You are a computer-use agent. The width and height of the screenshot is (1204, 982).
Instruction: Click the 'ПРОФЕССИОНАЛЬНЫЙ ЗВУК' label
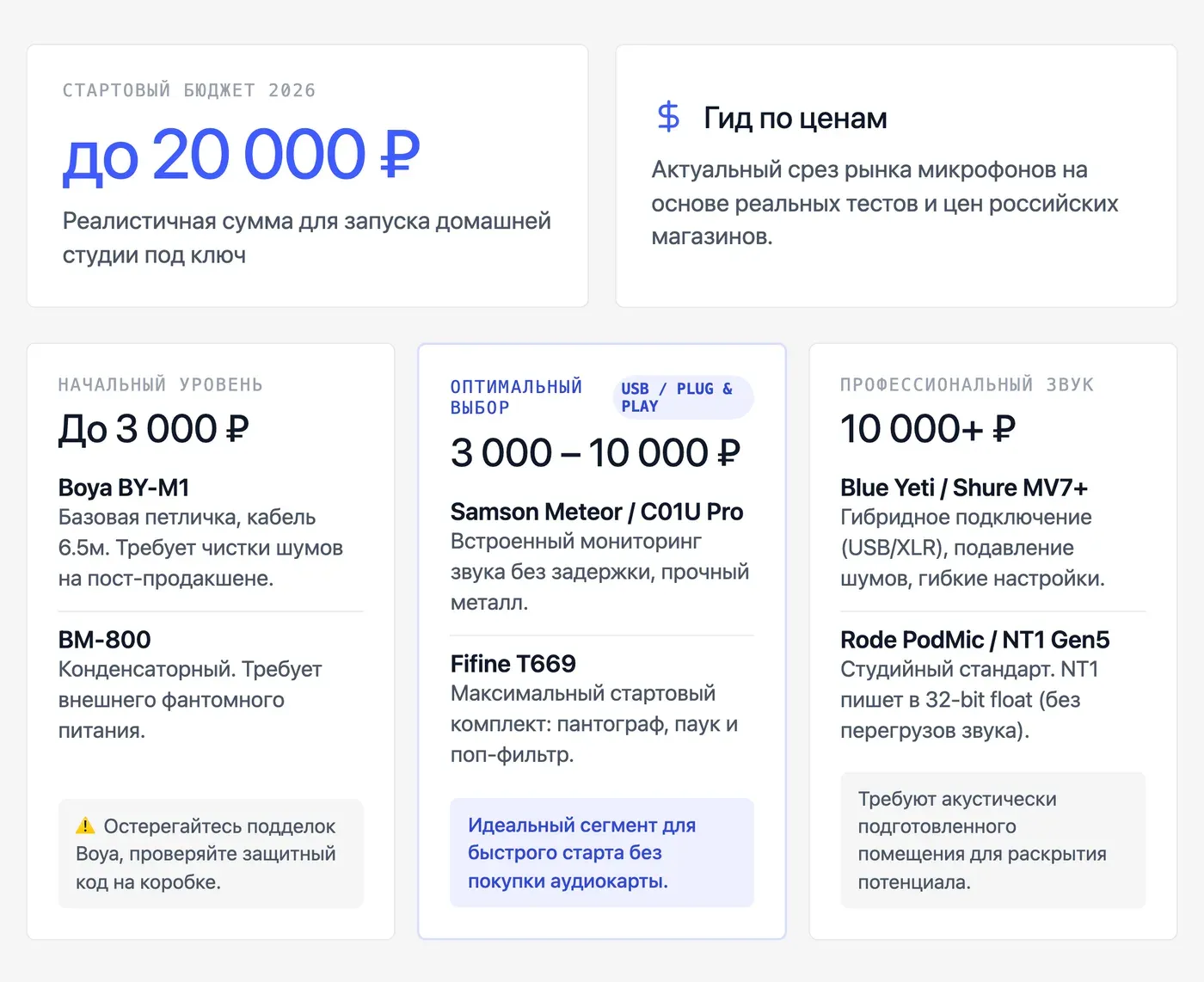(x=967, y=384)
